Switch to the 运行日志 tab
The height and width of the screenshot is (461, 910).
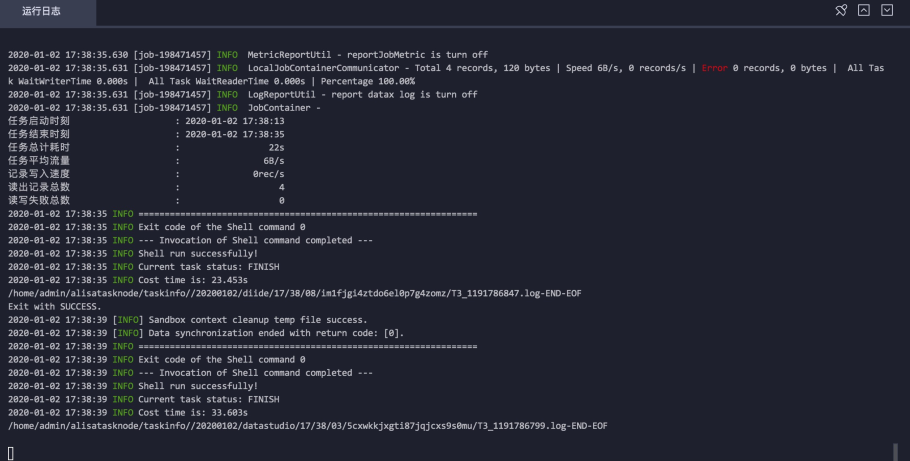click(x=41, y=11)
